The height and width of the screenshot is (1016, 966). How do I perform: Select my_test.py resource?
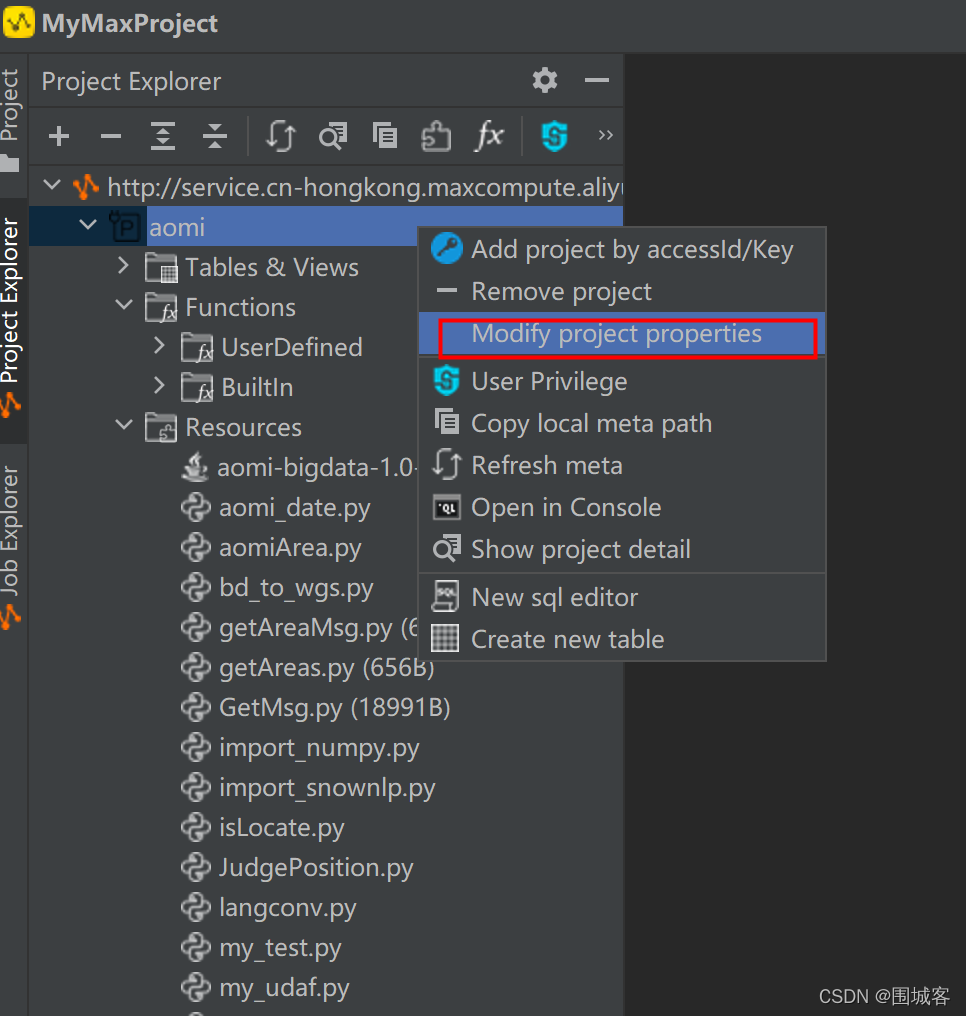(280, 949)
